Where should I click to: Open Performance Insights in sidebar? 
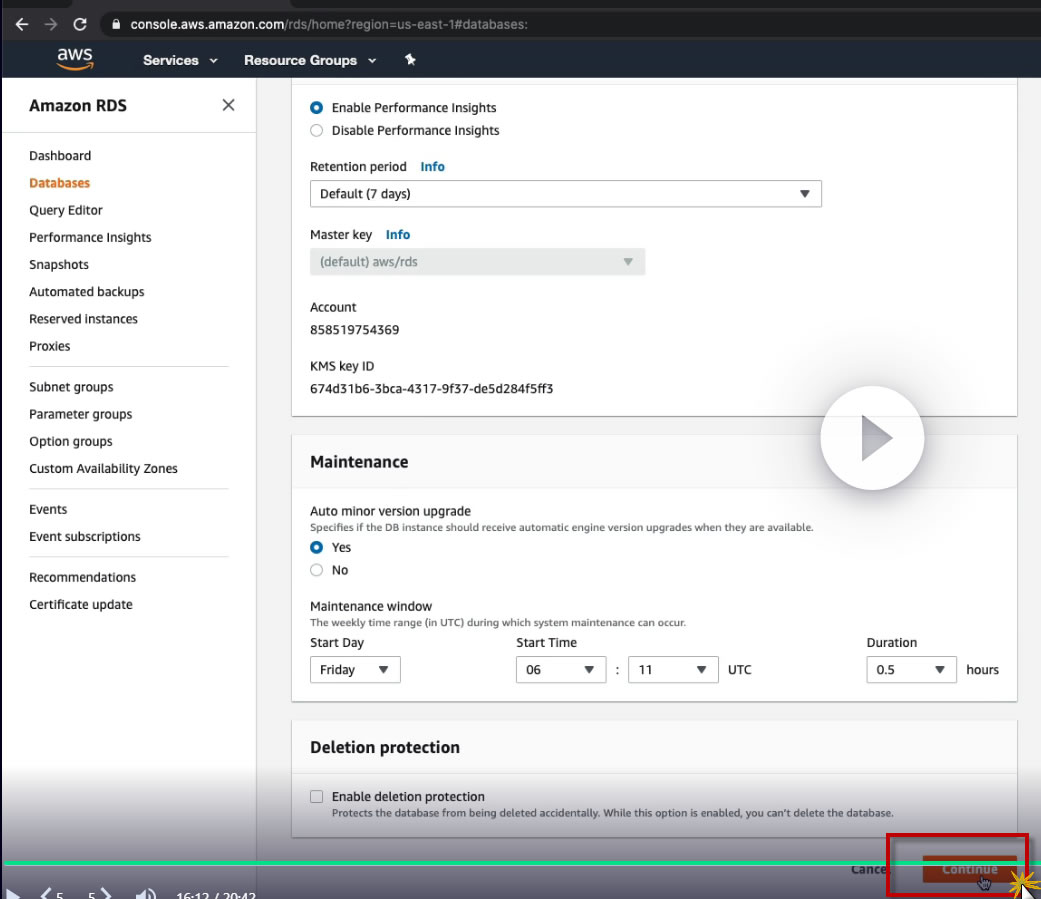tap(90, 237)
